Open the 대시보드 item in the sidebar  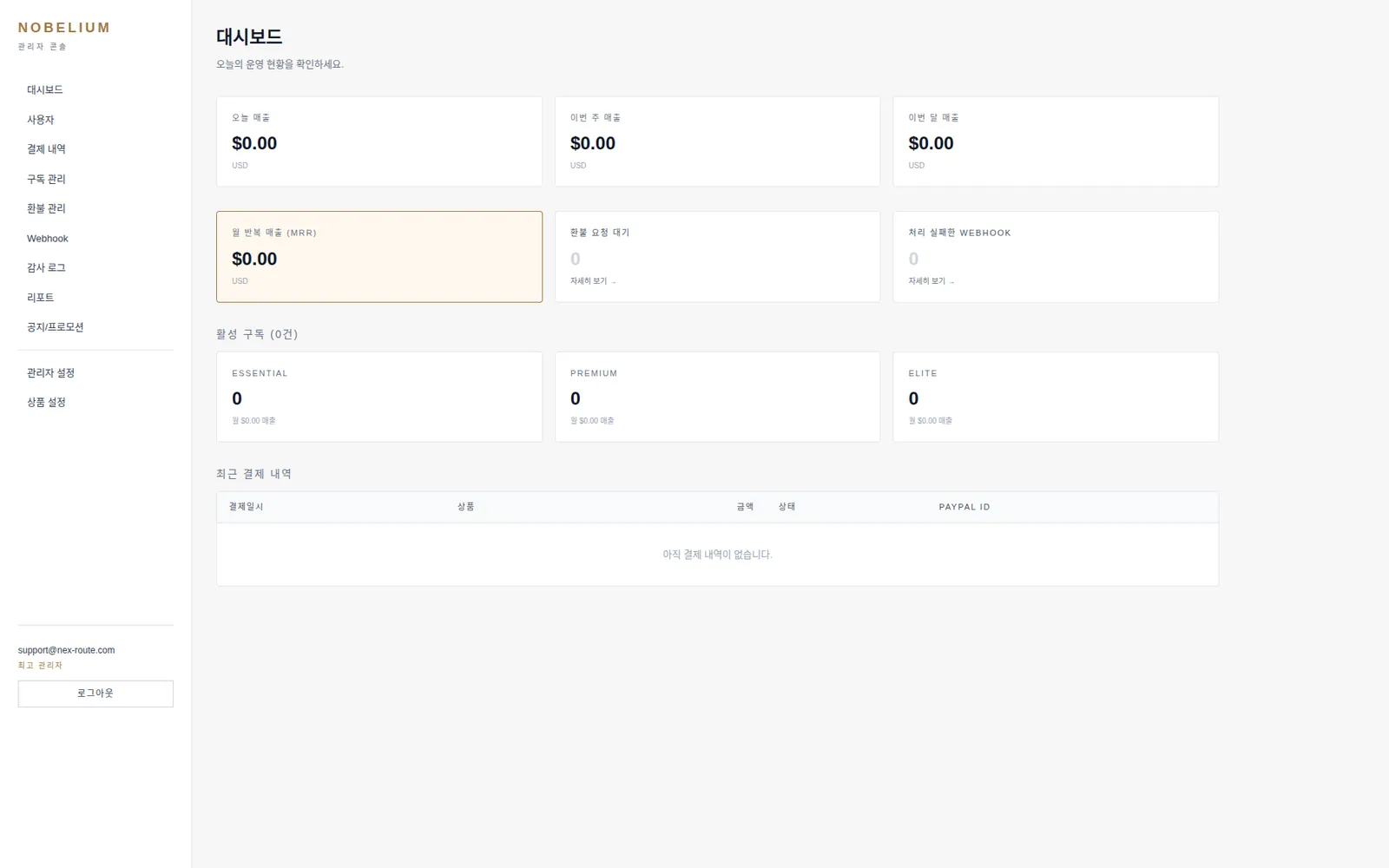(x=95, y=90)
